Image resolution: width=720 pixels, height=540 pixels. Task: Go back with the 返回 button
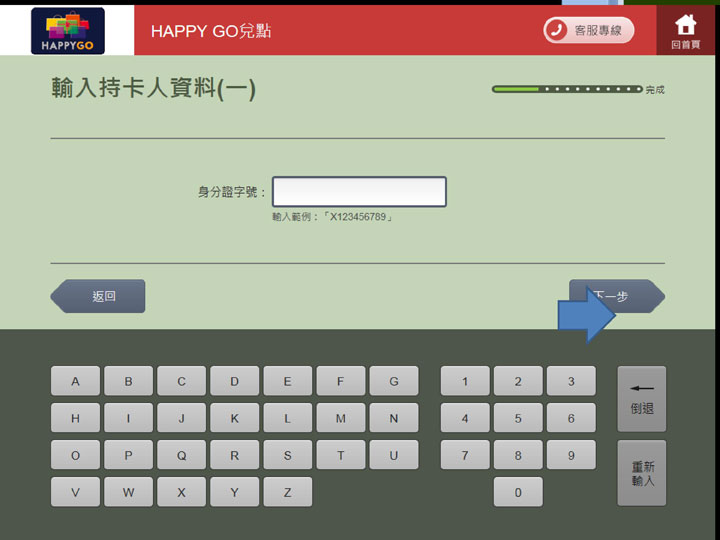pos(98,296)
